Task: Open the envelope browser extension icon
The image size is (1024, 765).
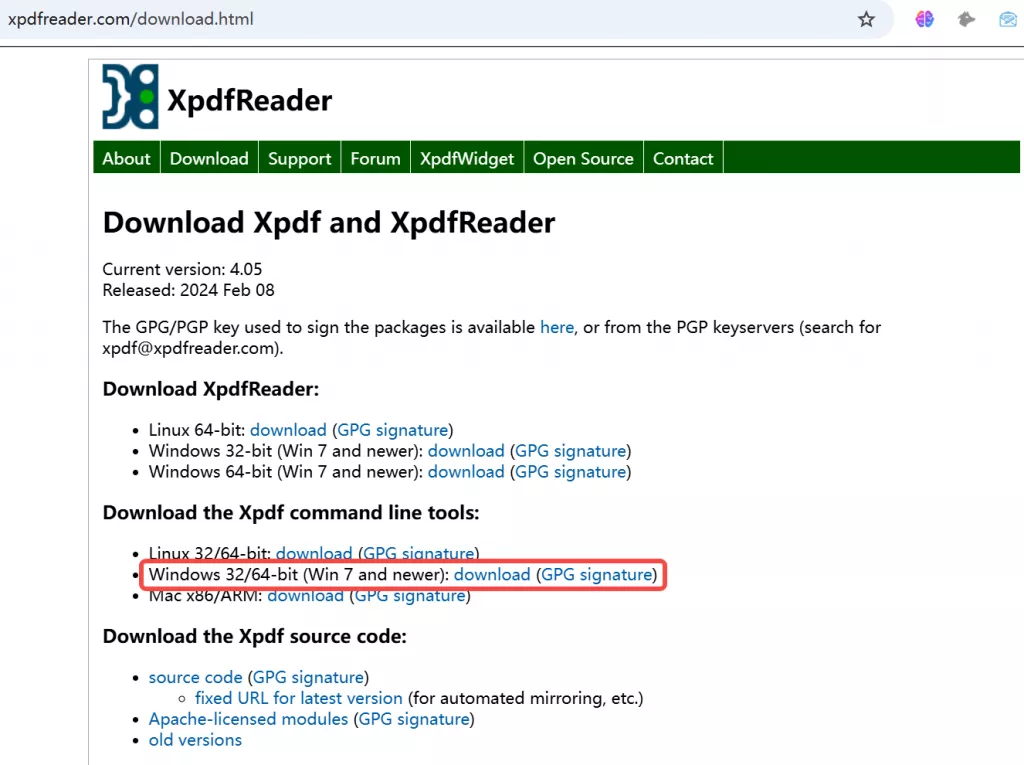Action: [1006, 18]
